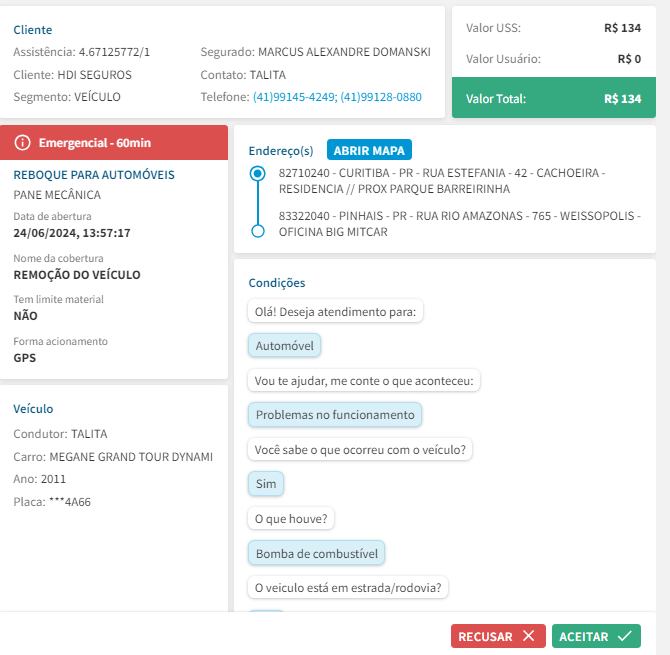The width and height of the screenshot is (670, 655).
Task: Open the map with ABRIR MAPA
Action: click(368, 151)
